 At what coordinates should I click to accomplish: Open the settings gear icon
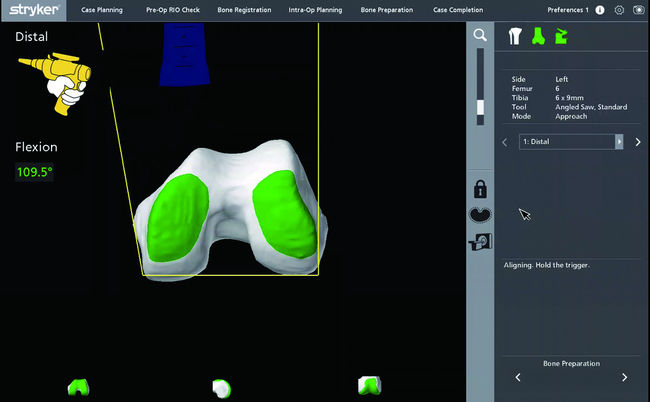coord(619,10)
